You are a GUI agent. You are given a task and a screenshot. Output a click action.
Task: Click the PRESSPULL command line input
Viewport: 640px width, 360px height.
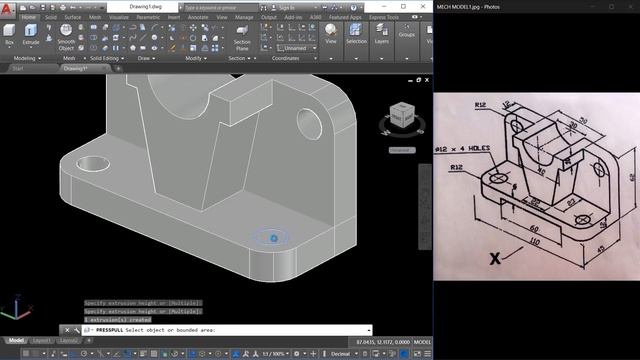pyautogui.click(x=227, y=330)
